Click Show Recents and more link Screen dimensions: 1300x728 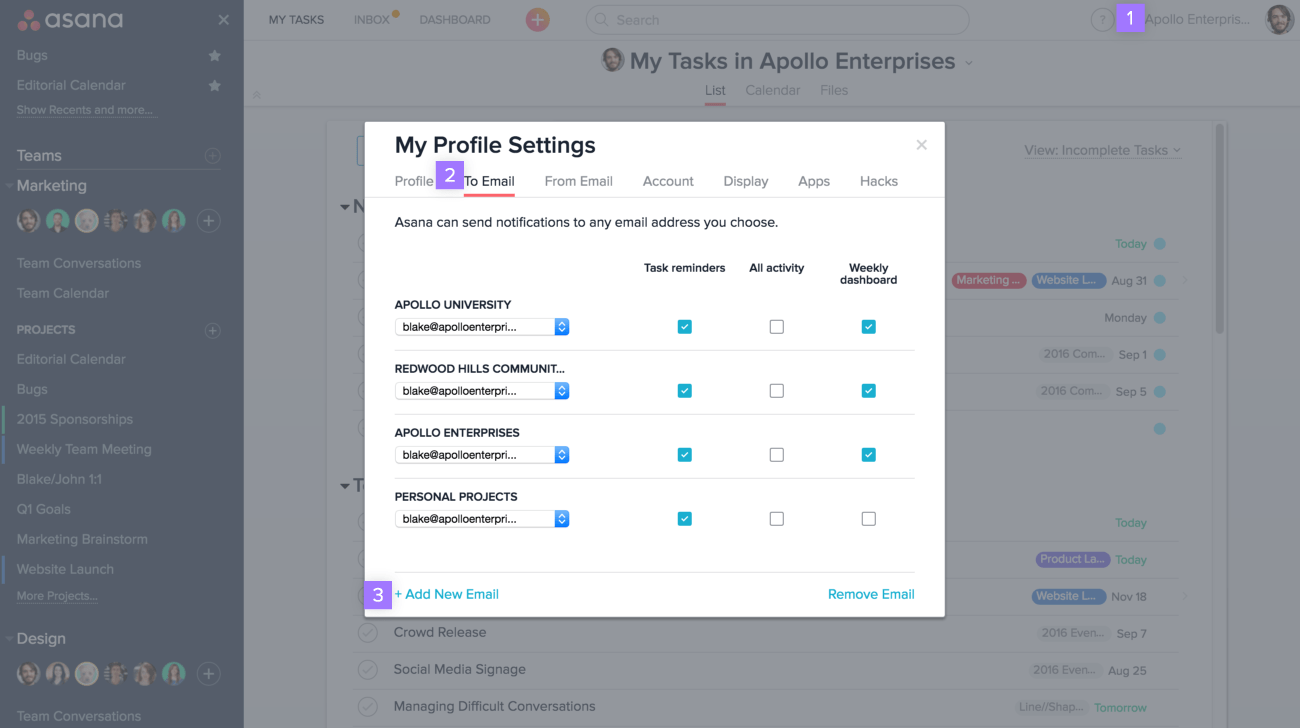(x=85, y=110)
